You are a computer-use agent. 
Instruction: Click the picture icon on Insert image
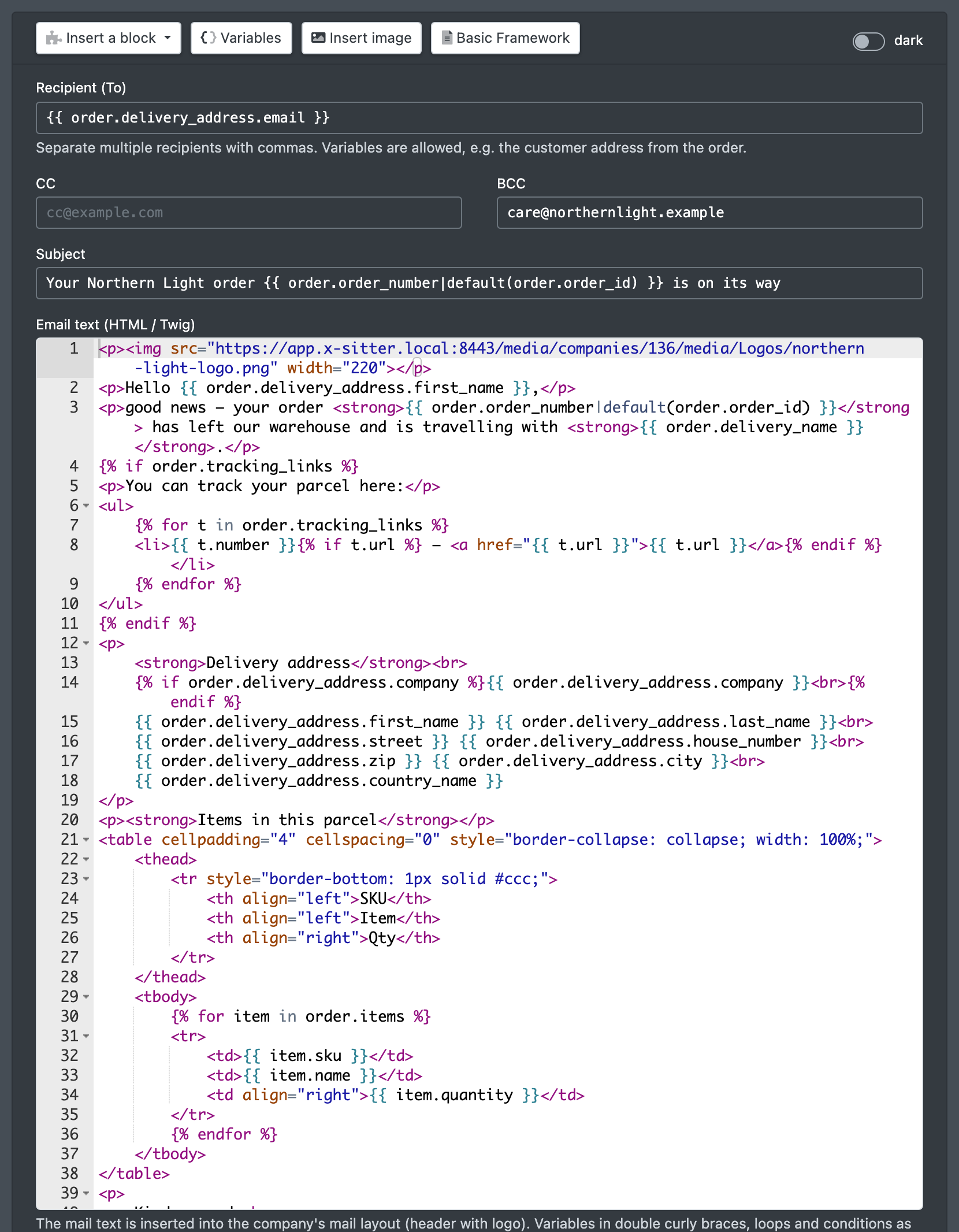tap(318, 38)
